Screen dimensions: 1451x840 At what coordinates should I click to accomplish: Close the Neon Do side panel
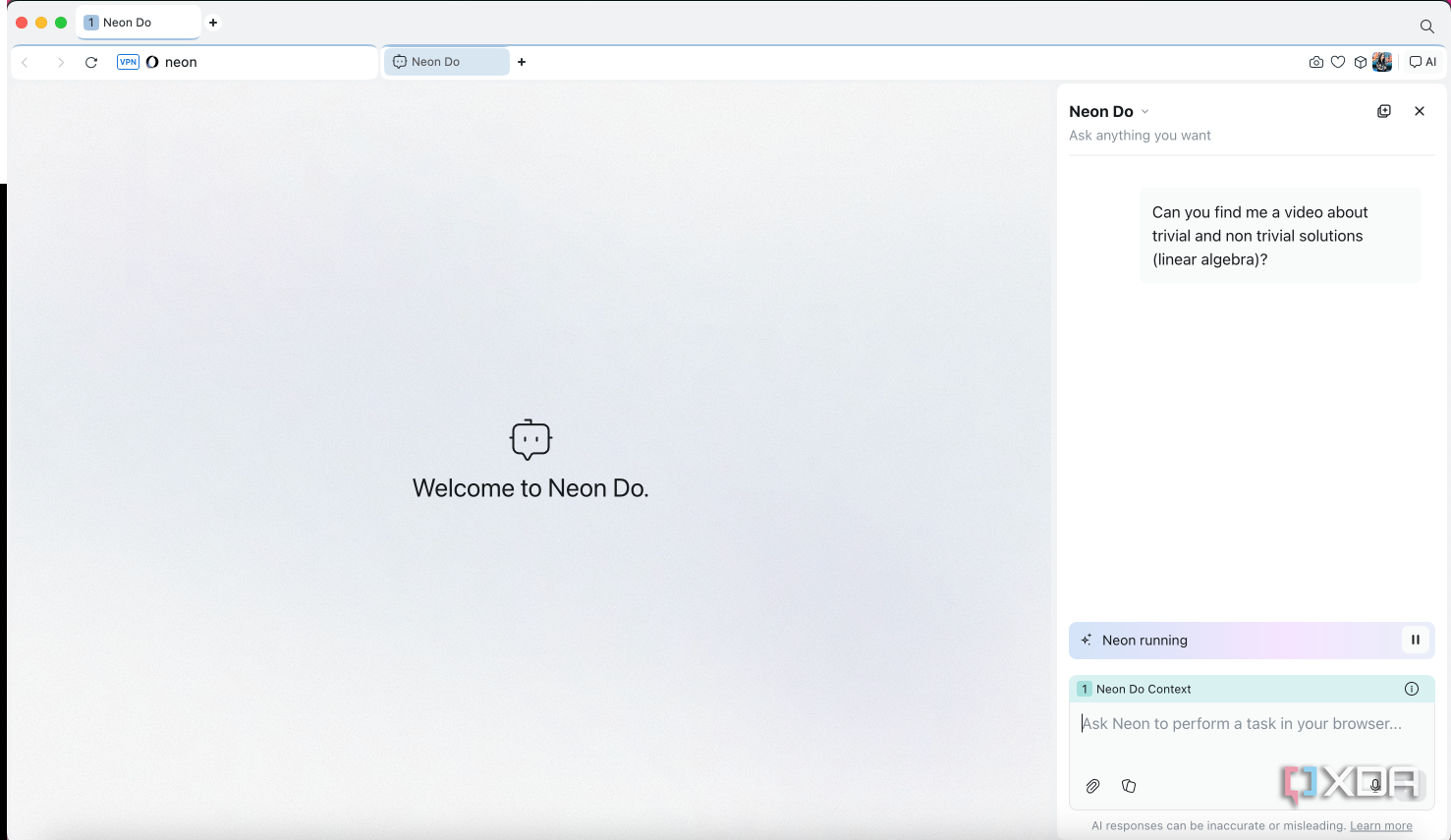[1420, 111]
